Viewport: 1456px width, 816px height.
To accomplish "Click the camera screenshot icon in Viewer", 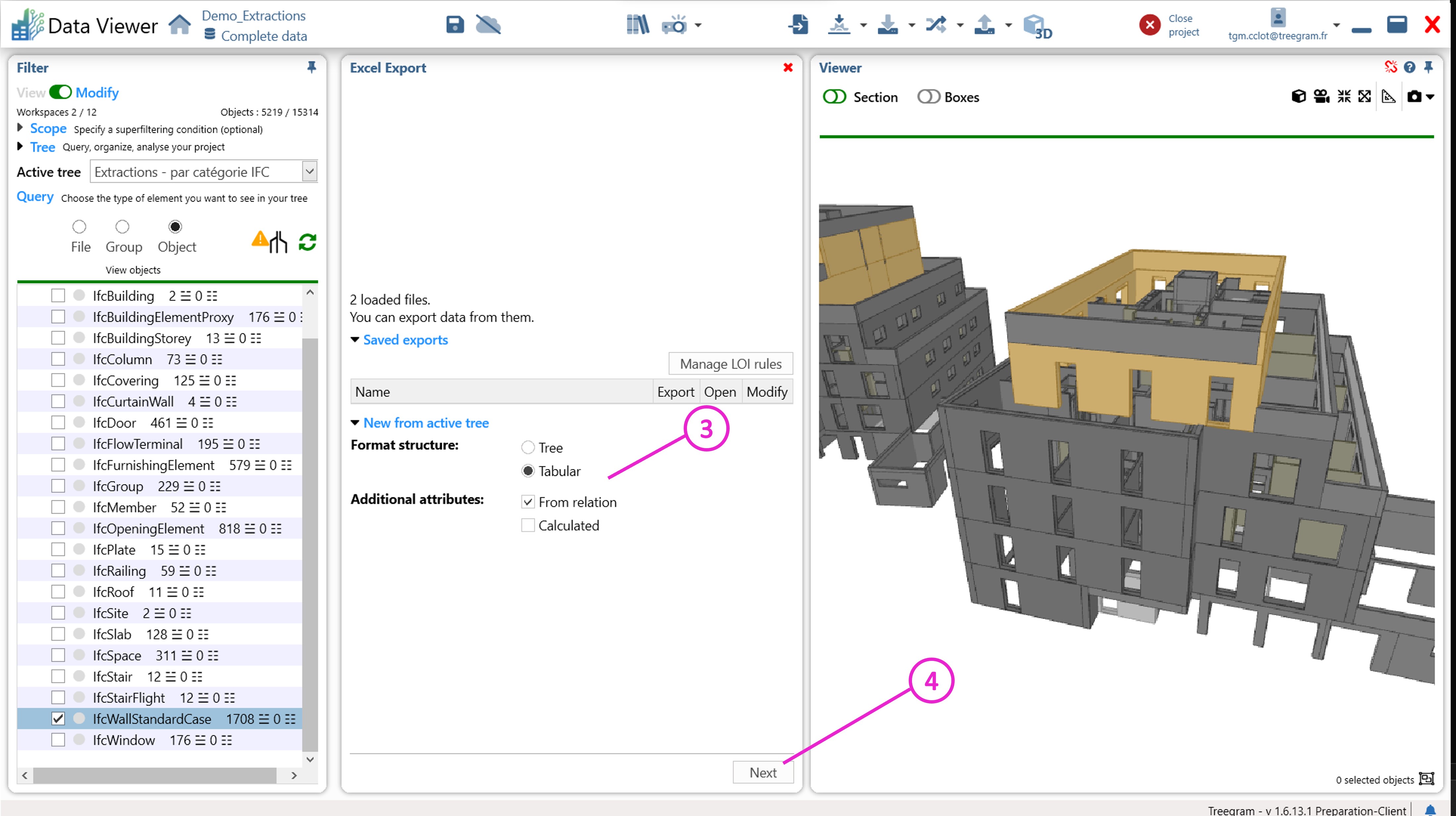I will pyautogui.click(x=1414, y=97).
